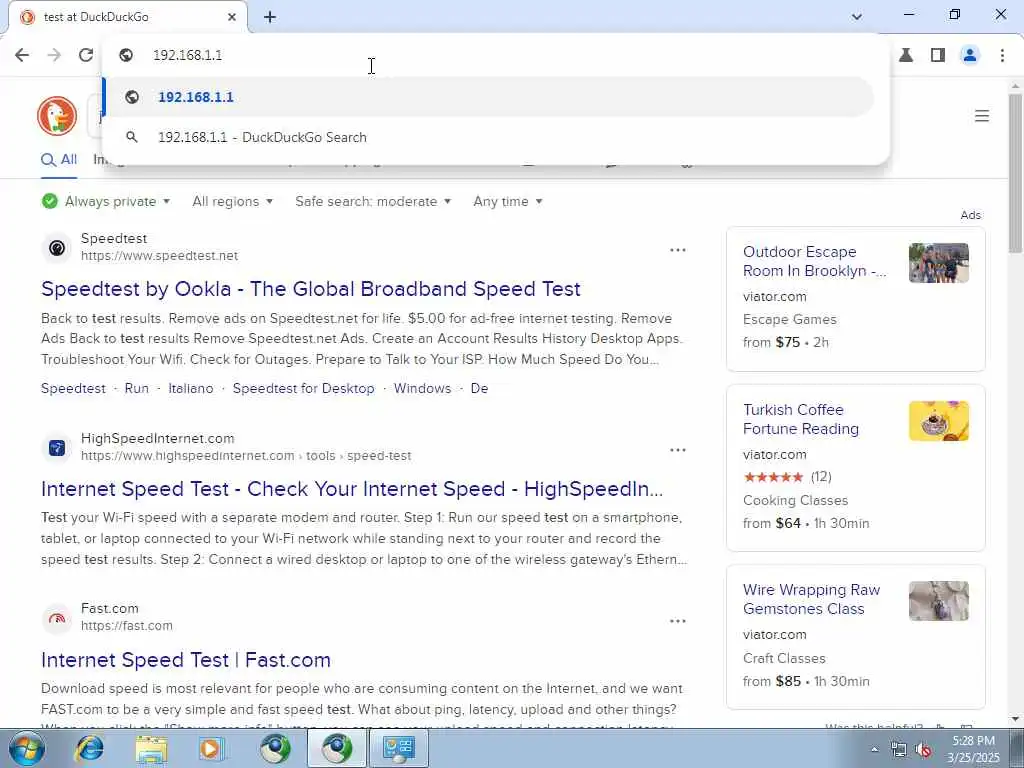Open 'Internet Speed Test | Fast.com' result
1024x768 pixels.
(185, 660)
